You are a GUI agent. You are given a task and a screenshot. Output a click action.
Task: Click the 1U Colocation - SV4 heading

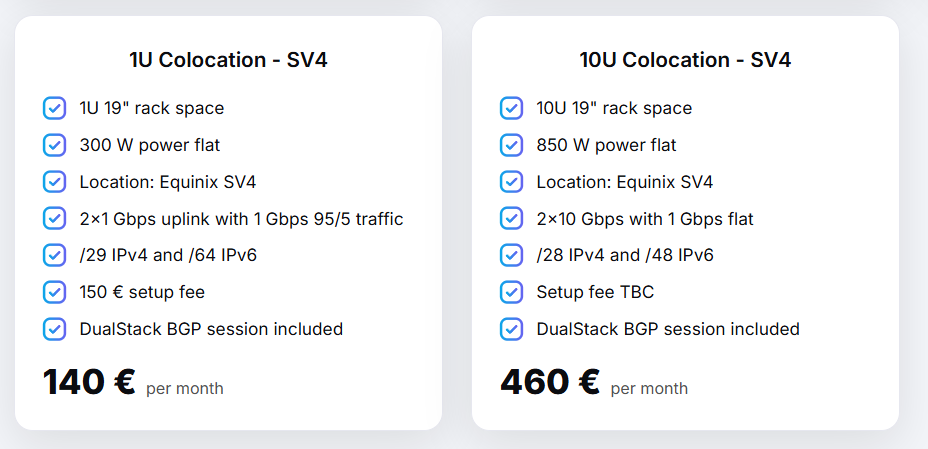pyautogui.click(x=228, y=60)
